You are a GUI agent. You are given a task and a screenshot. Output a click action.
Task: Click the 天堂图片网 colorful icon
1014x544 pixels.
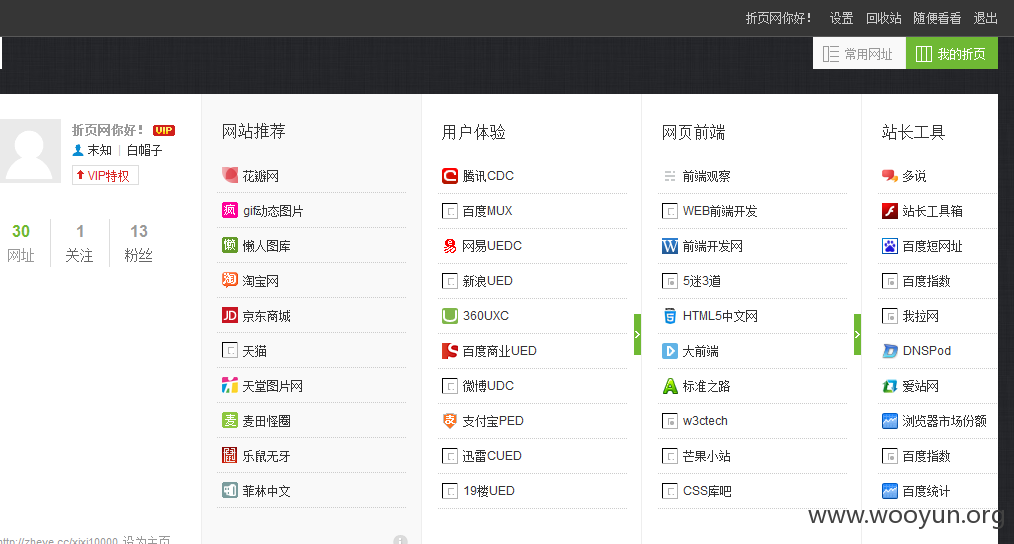pos(230,386)
